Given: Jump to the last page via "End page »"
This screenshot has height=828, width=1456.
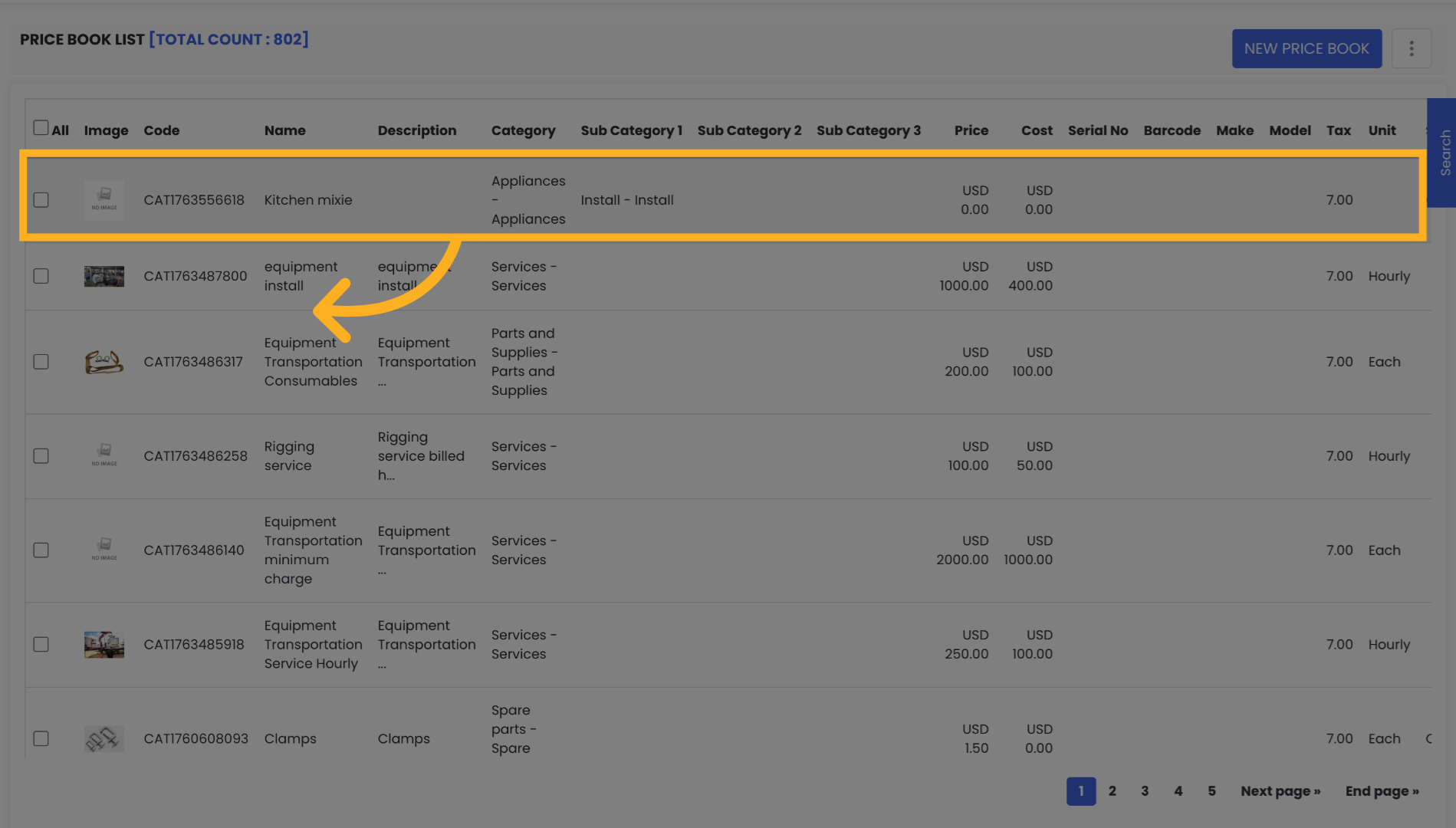Looking at the screenshot, I should coord(1382,790).
